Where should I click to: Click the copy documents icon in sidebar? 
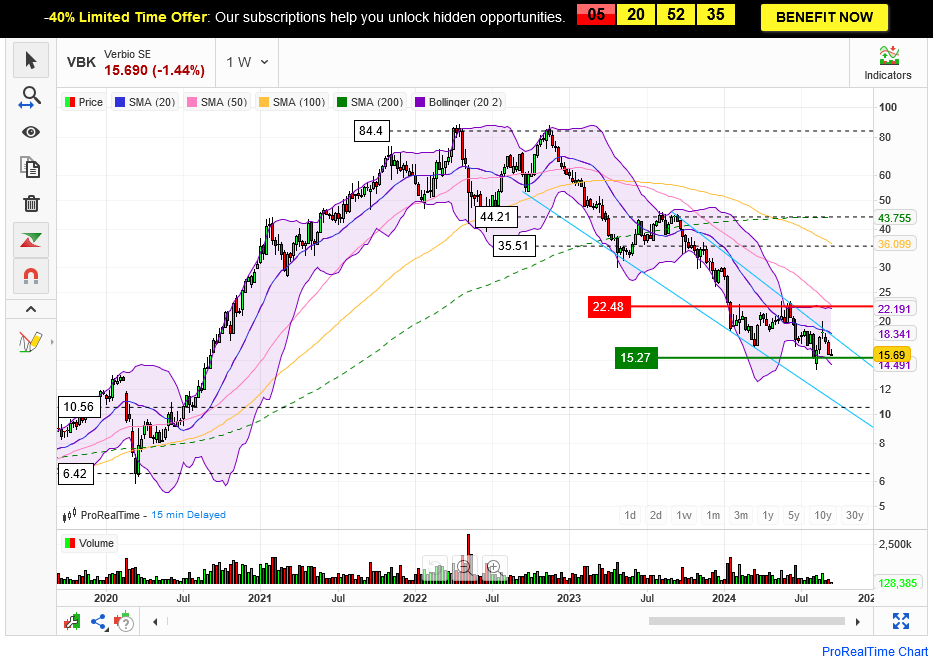30,167
